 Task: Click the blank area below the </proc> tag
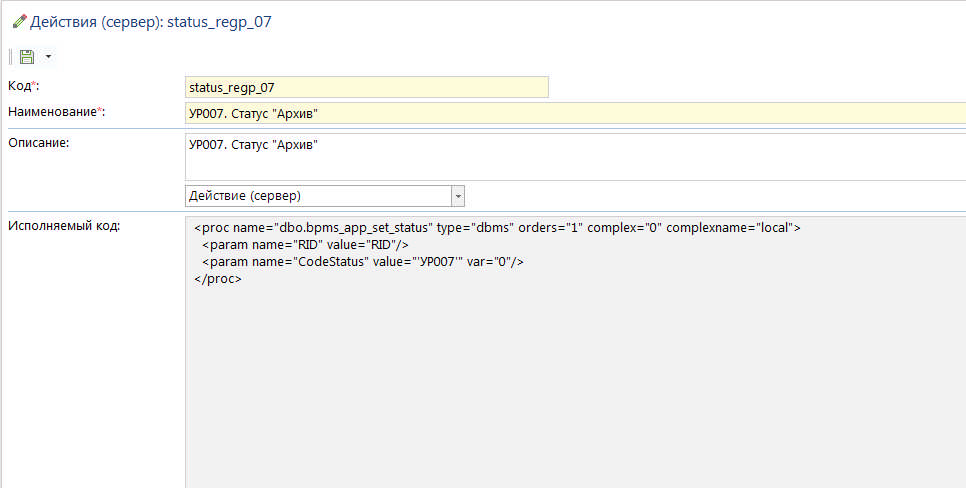pos(575,380)
